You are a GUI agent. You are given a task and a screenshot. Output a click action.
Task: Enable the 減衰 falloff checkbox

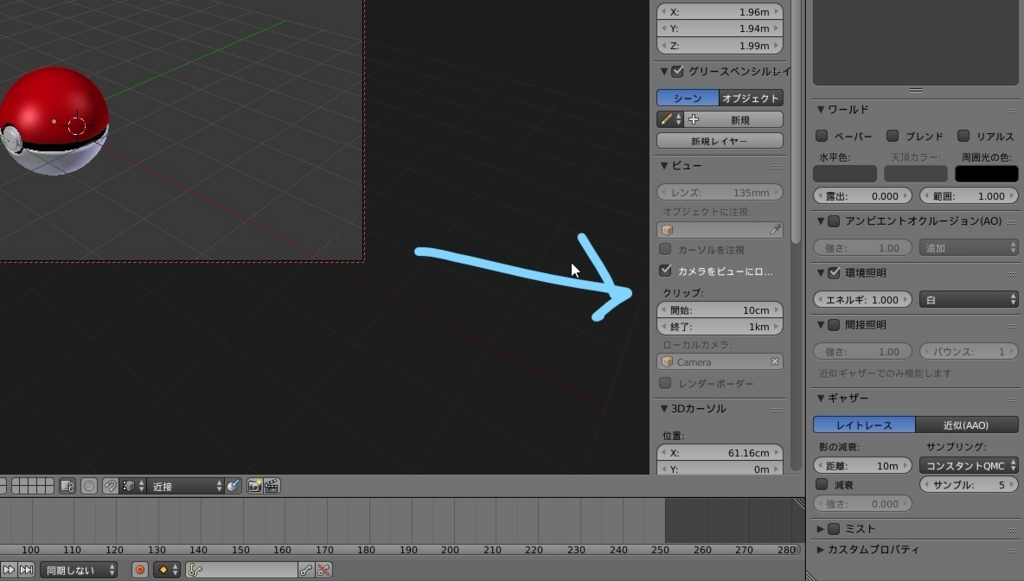coord(822,484)
